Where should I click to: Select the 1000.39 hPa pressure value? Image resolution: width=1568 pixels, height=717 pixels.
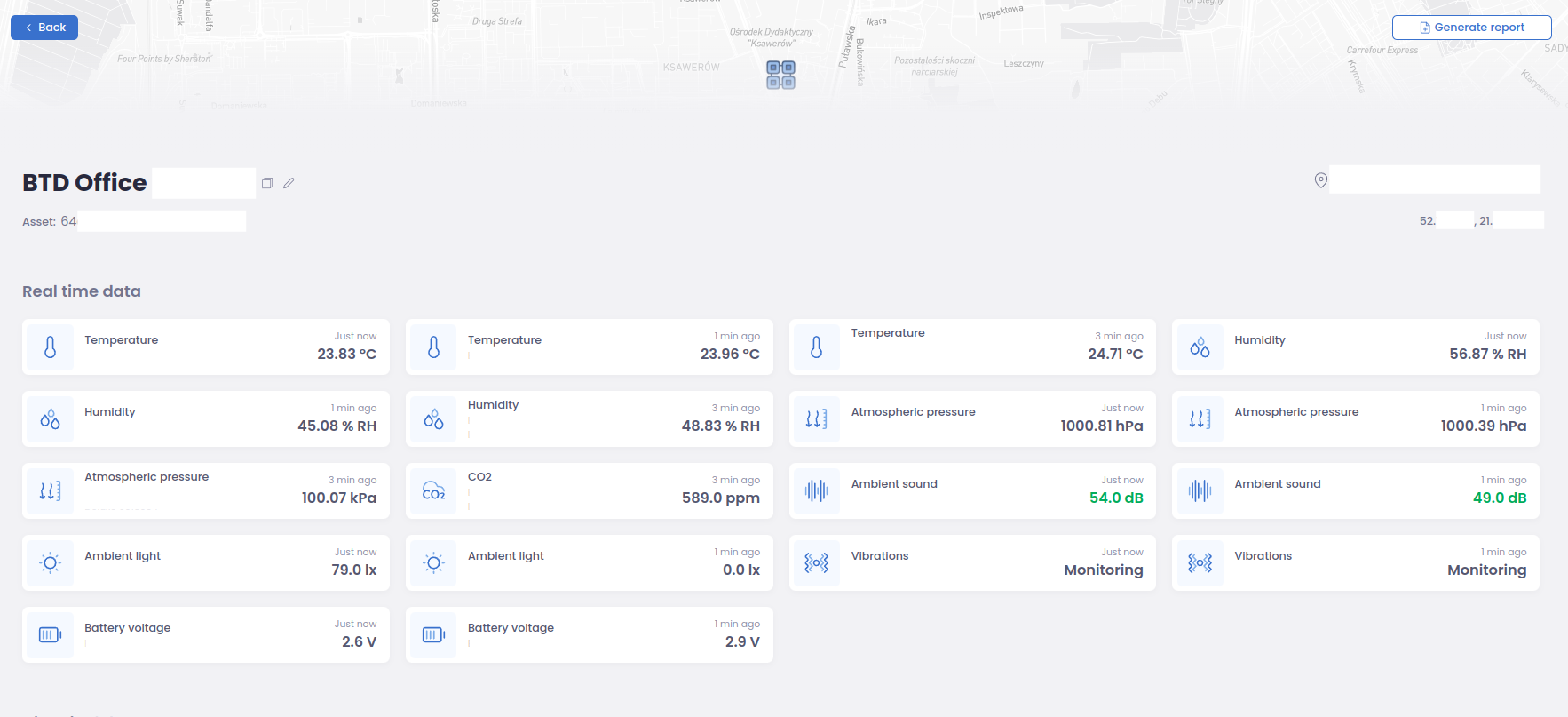[1484, 426]
